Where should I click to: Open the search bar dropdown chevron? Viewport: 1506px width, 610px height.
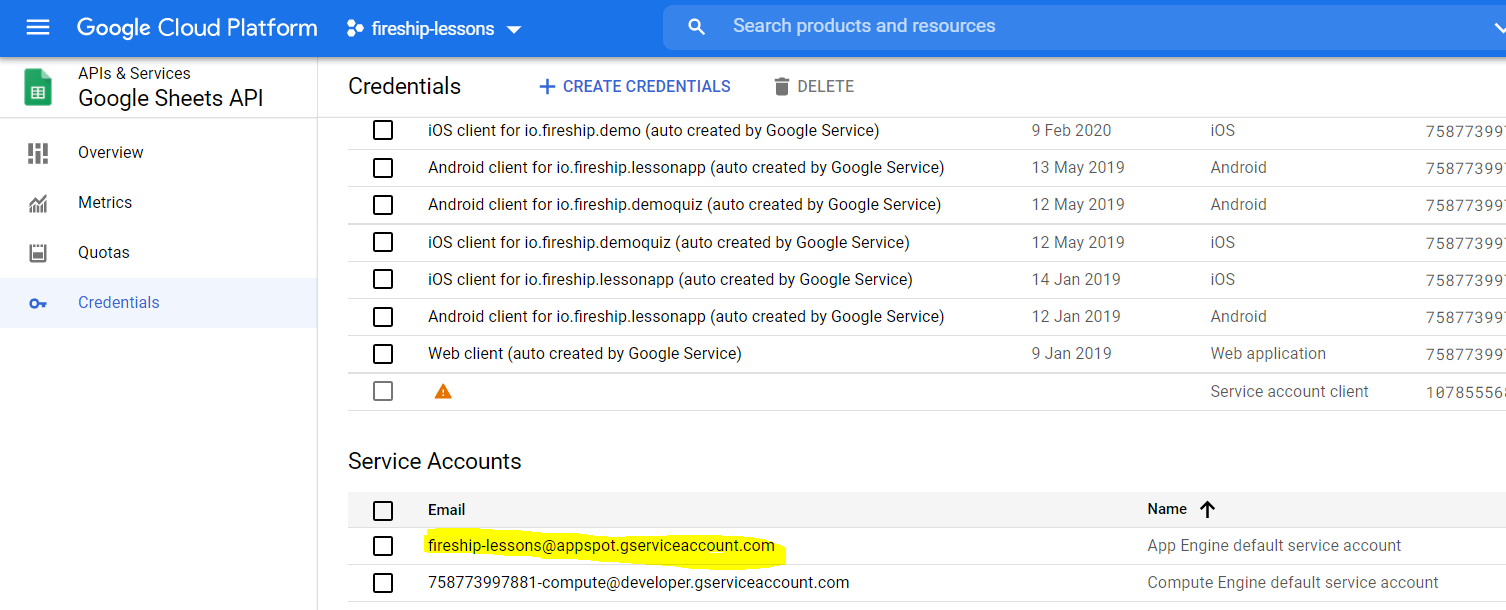[1497, 28]
